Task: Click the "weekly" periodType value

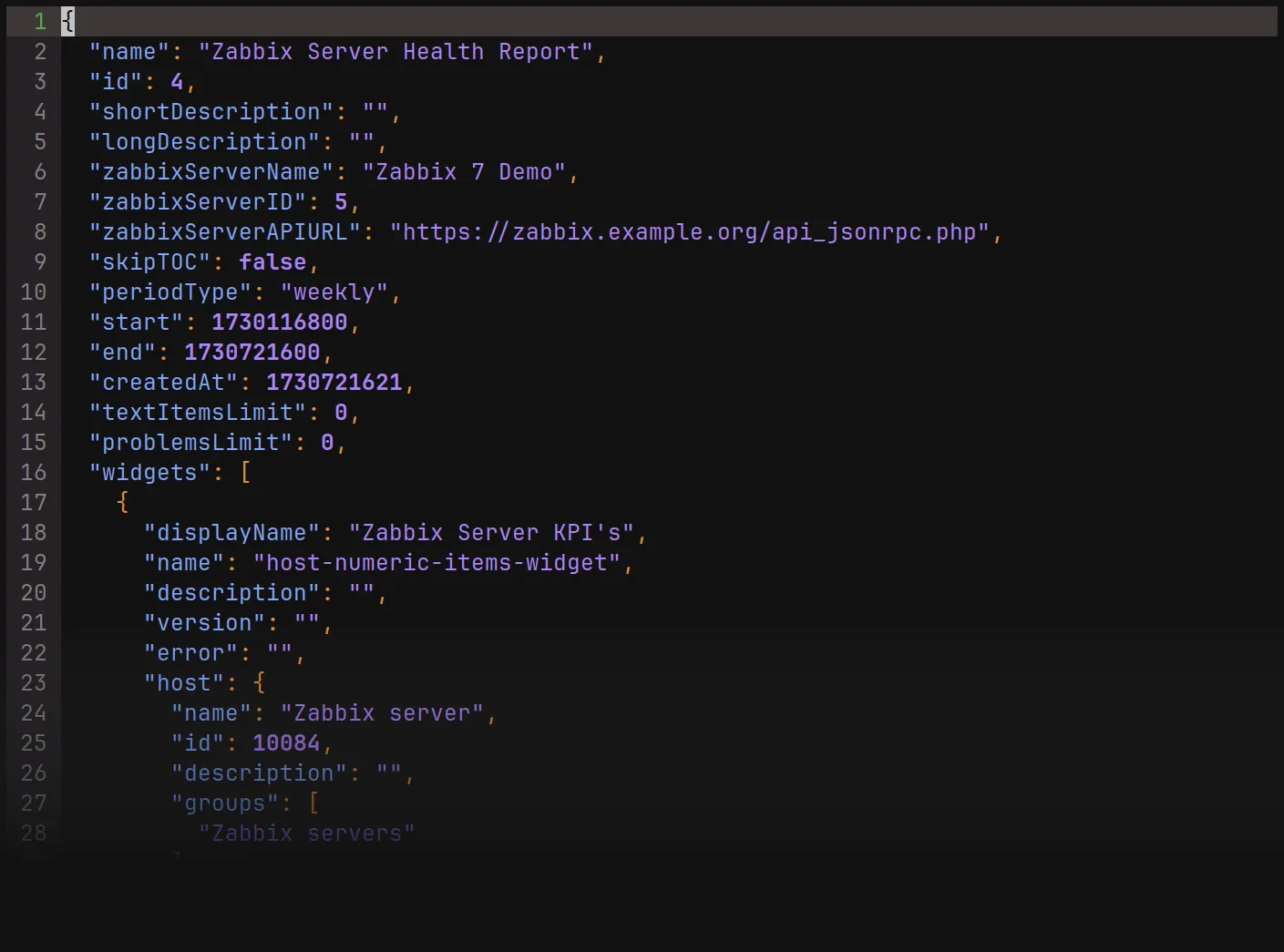Action: tap(334, 292)
